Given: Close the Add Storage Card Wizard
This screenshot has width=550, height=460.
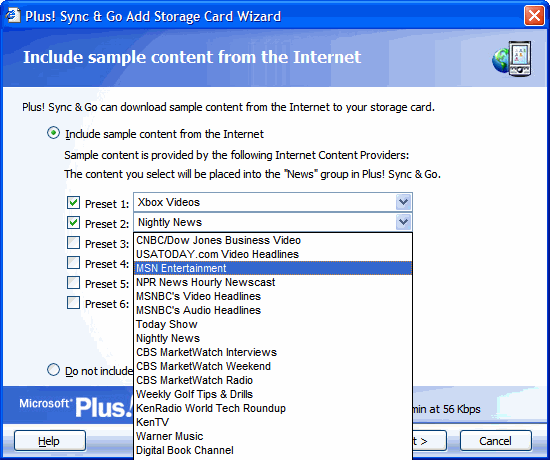Looking at the screenshot, I should coord(534,16).
